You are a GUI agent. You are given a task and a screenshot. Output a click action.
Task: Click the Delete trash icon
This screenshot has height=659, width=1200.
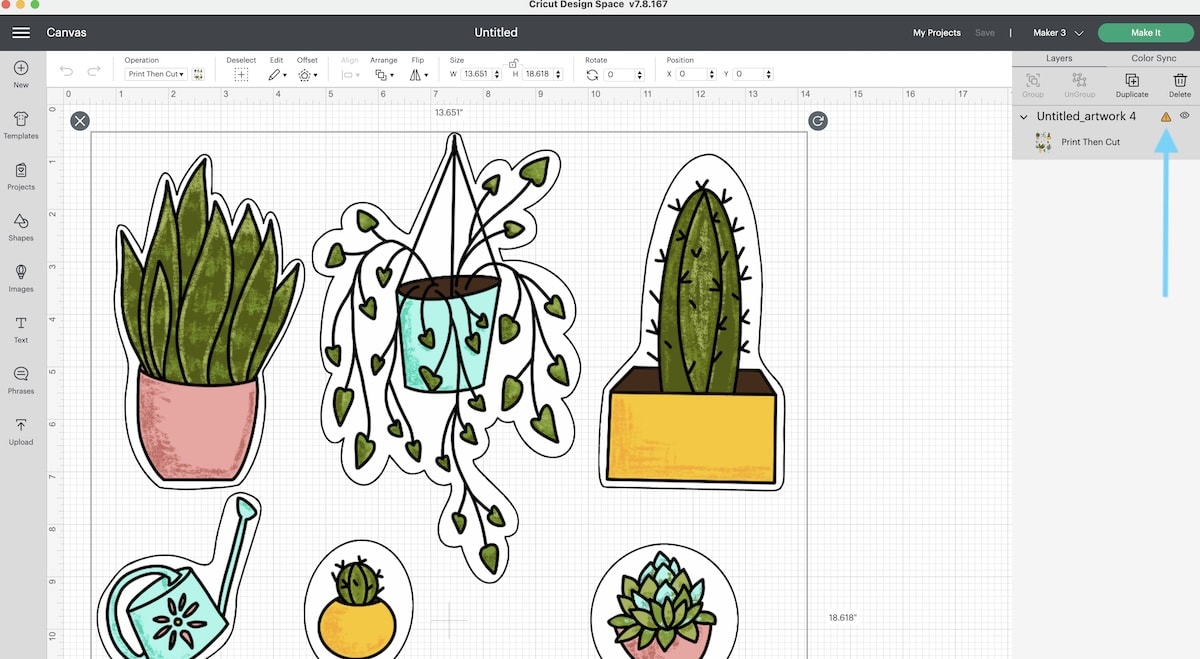pyautogui.click(x=1180, y=80)
